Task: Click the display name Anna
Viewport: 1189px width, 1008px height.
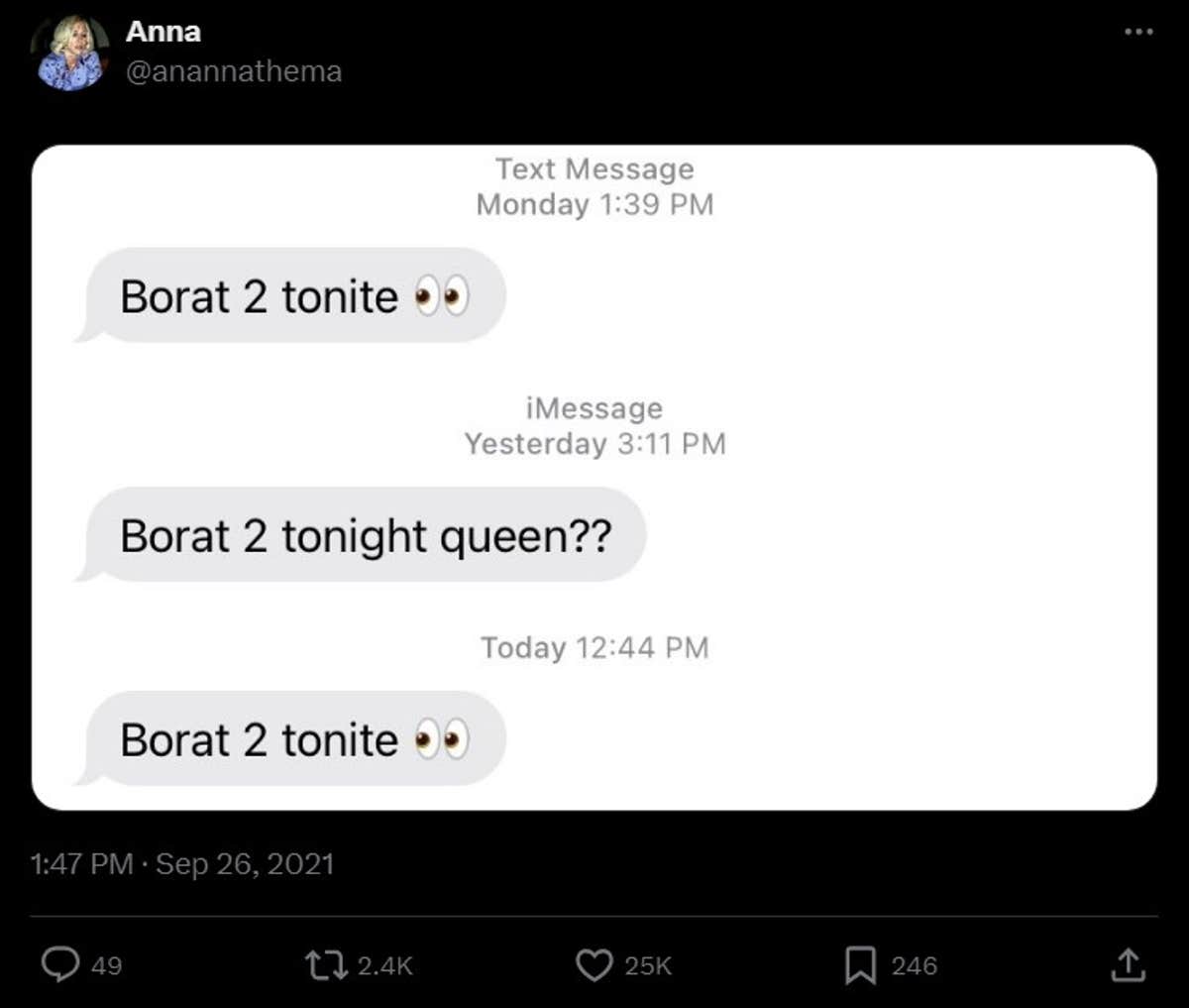Action: pos(162,31)
